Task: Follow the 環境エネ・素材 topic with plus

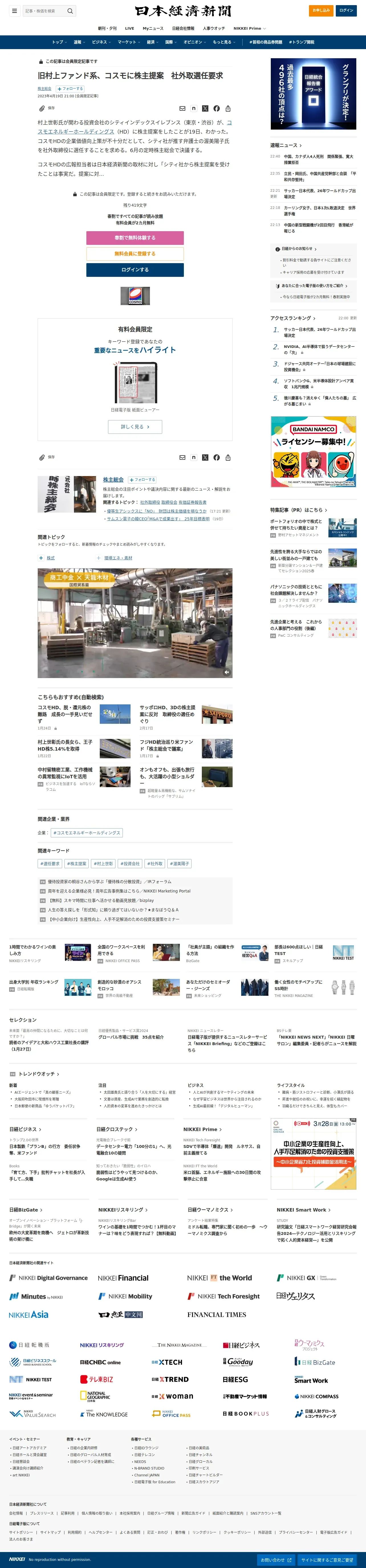Action: point(99,558)
